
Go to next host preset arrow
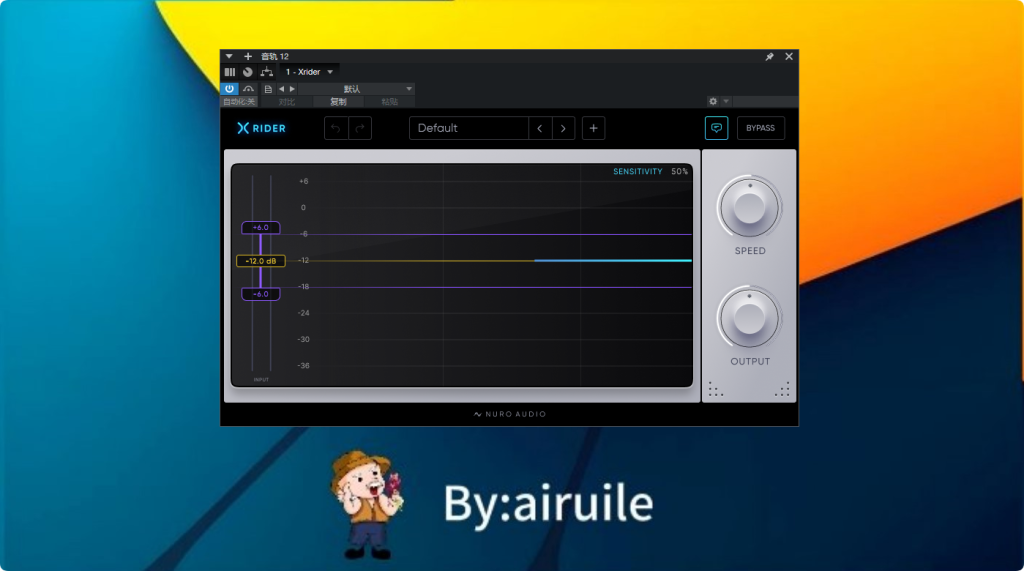click(292, 89)
